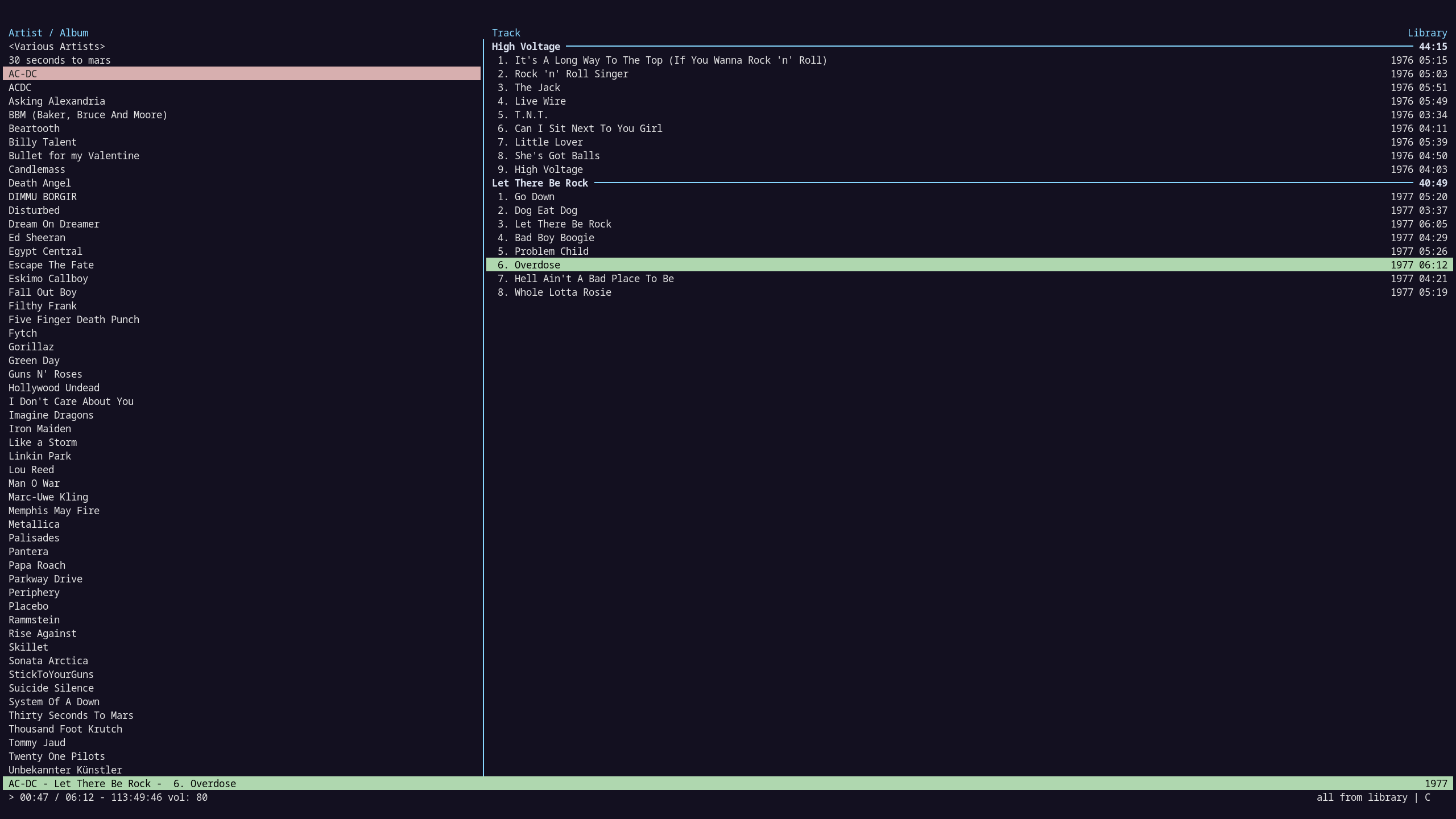Expand the Linkin Park artist entry
The height and width of the screenshot is (819, 1456).
(40, 456)
